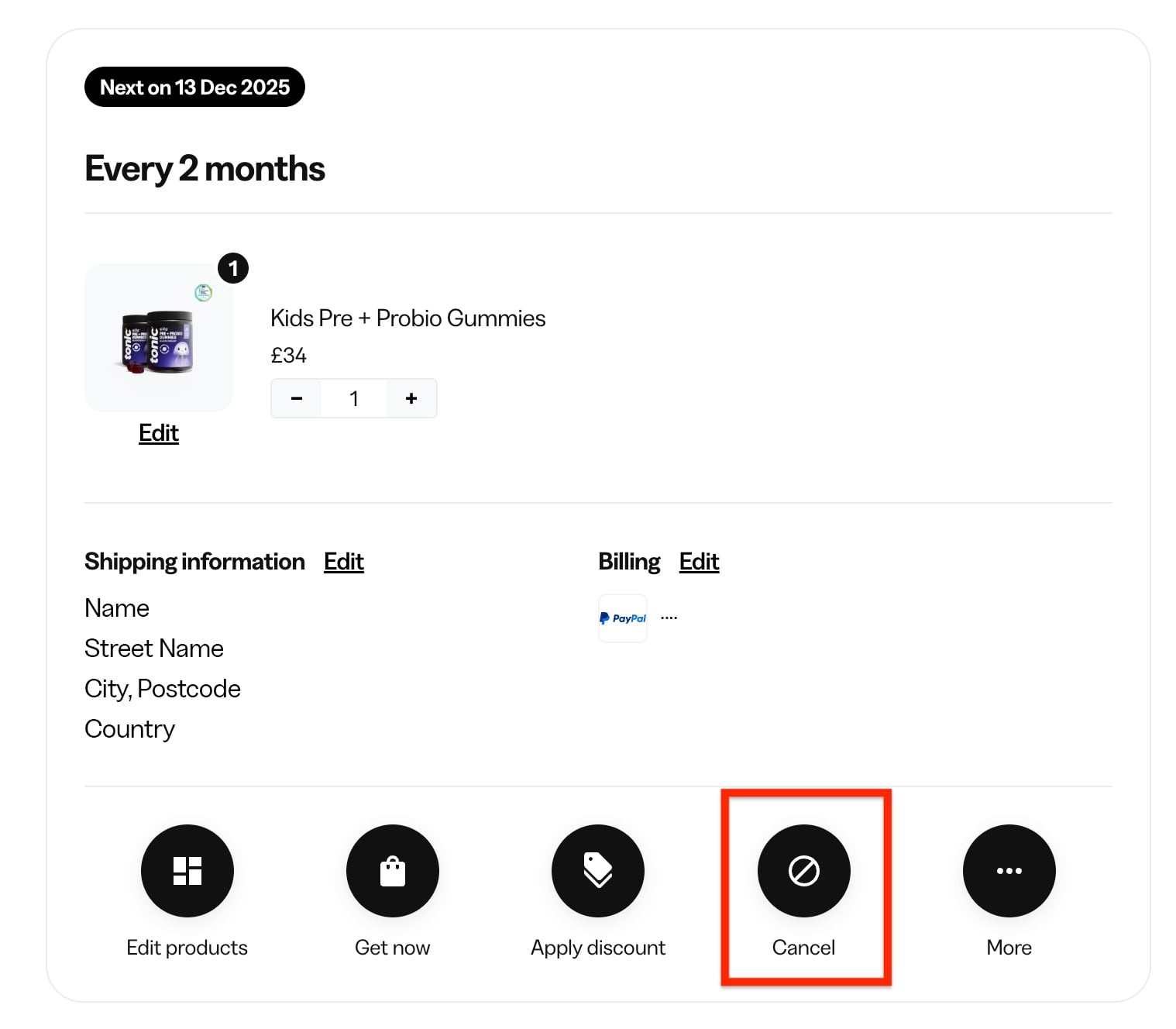
Task: Click the Edit products grid icon
Action: (187, 870)
